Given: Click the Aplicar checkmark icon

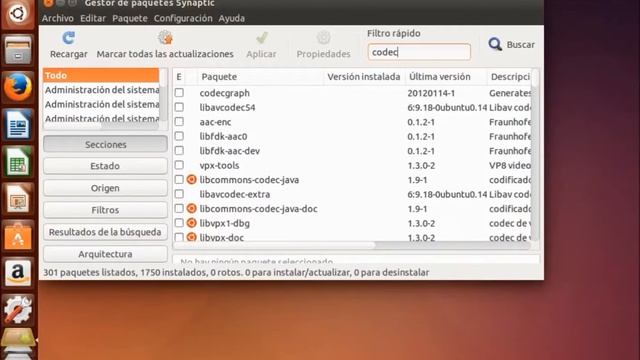Looking at the screenshot, I should point(262,38).
